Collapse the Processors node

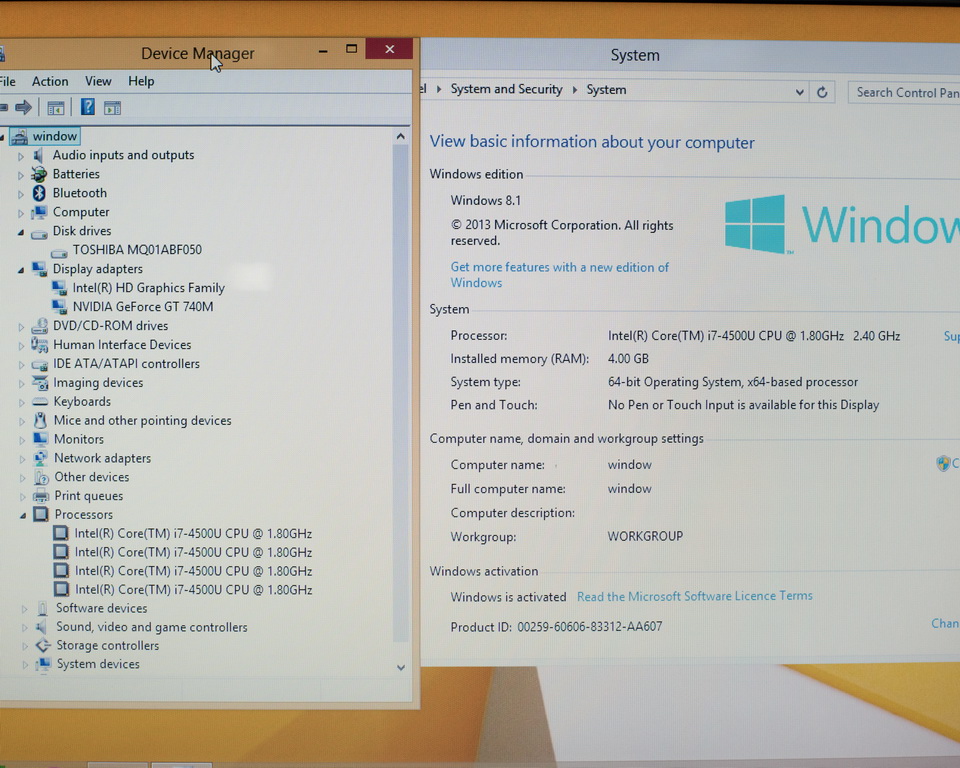[x=23, y=516]
